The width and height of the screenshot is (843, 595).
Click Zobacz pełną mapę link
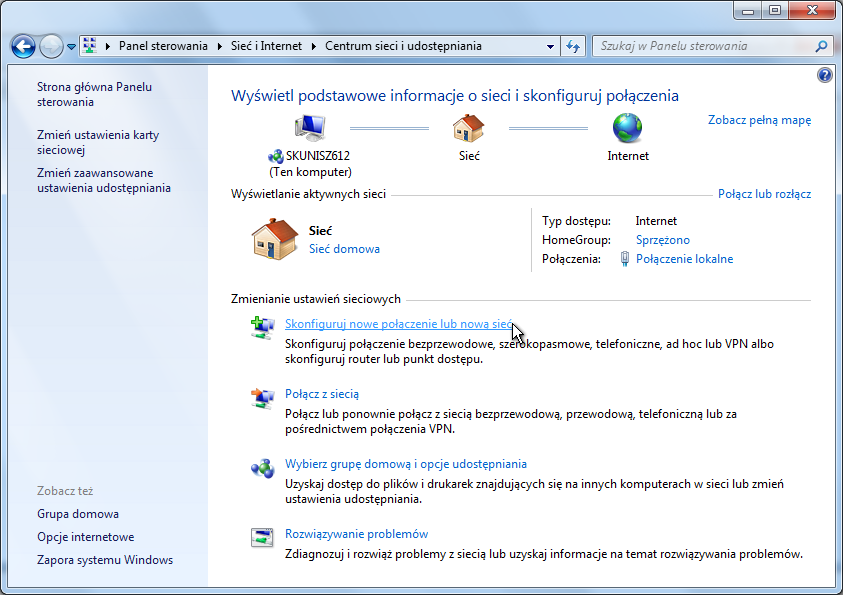point(759,120)
